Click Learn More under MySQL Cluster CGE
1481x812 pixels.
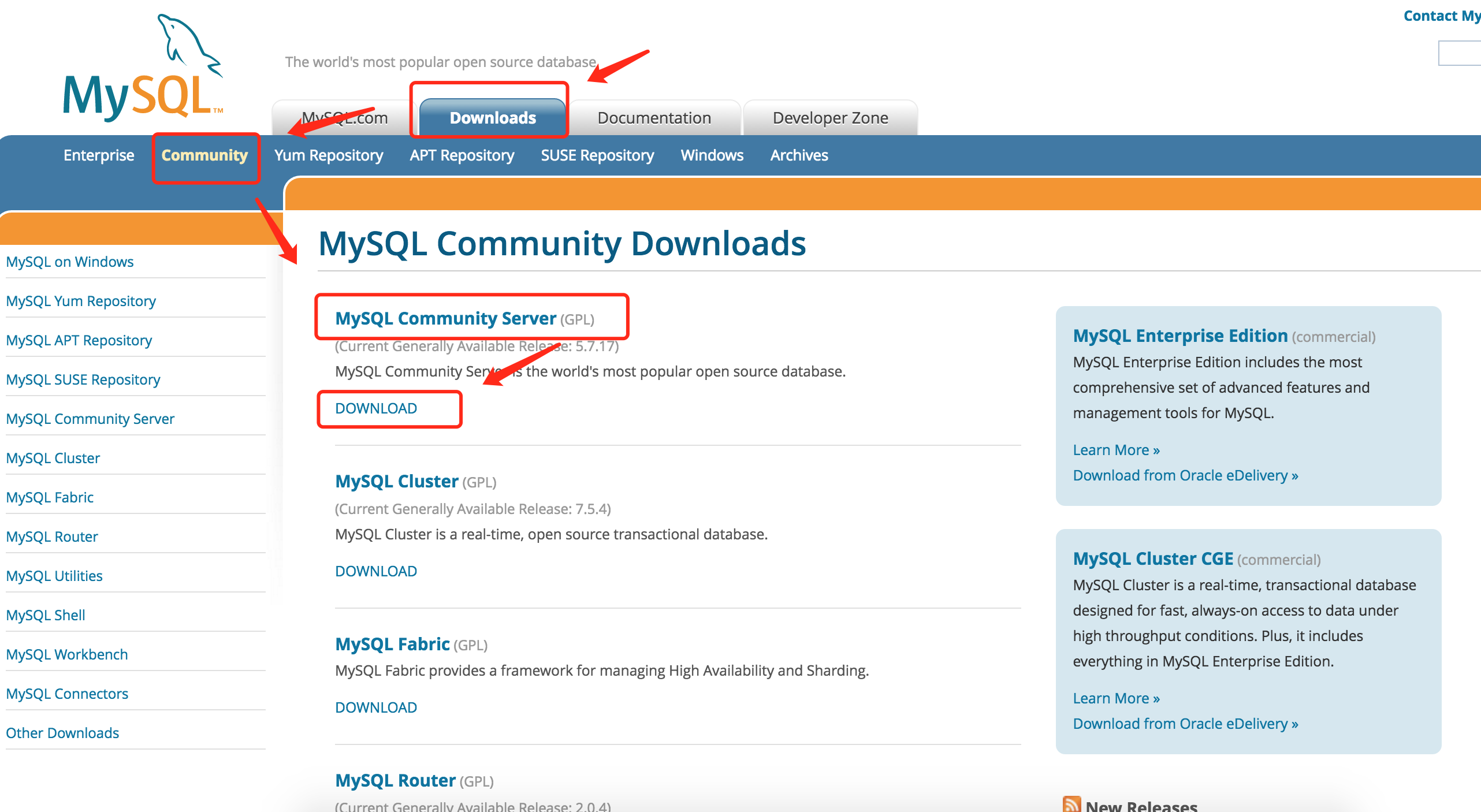1116,698
